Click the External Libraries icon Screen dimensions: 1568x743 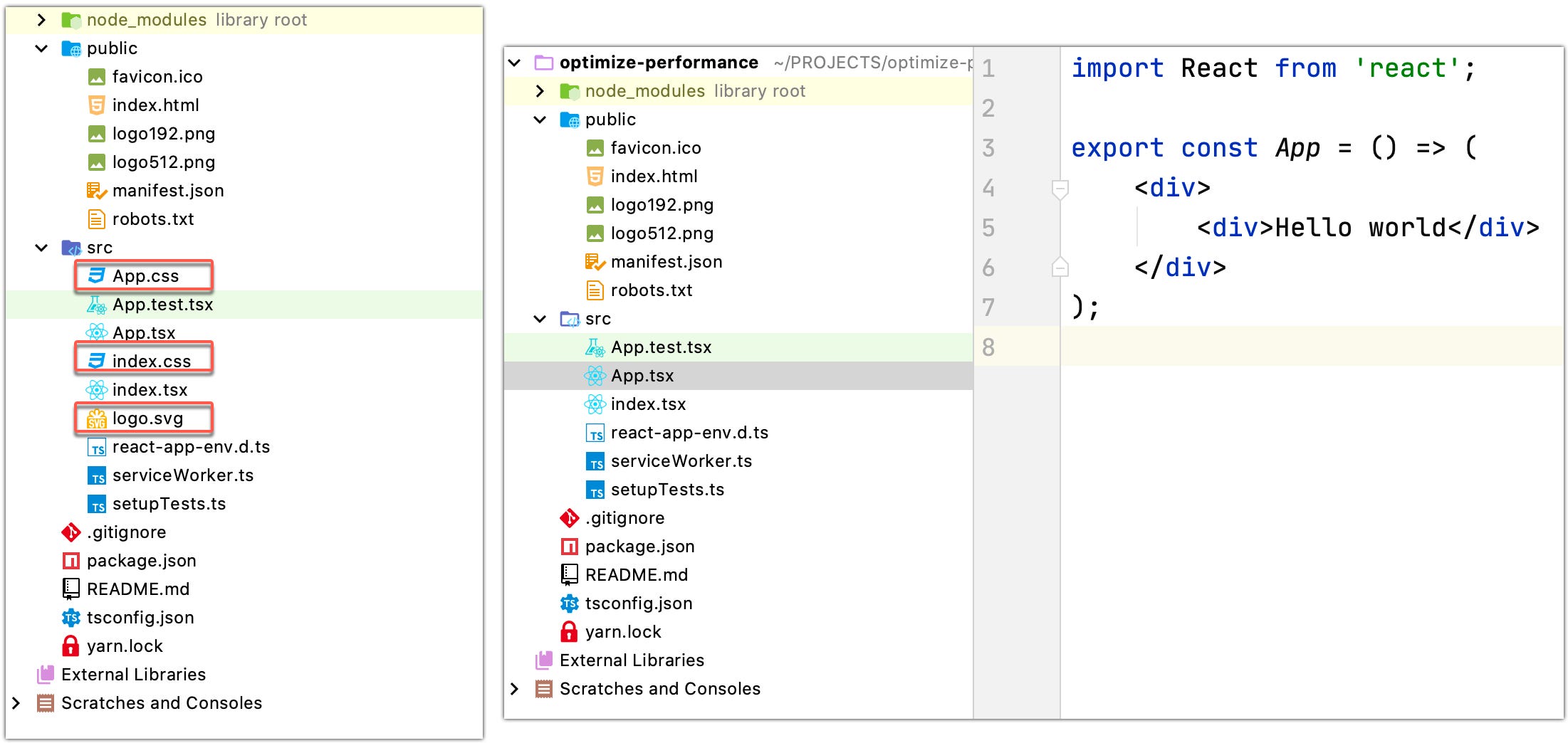46,674
